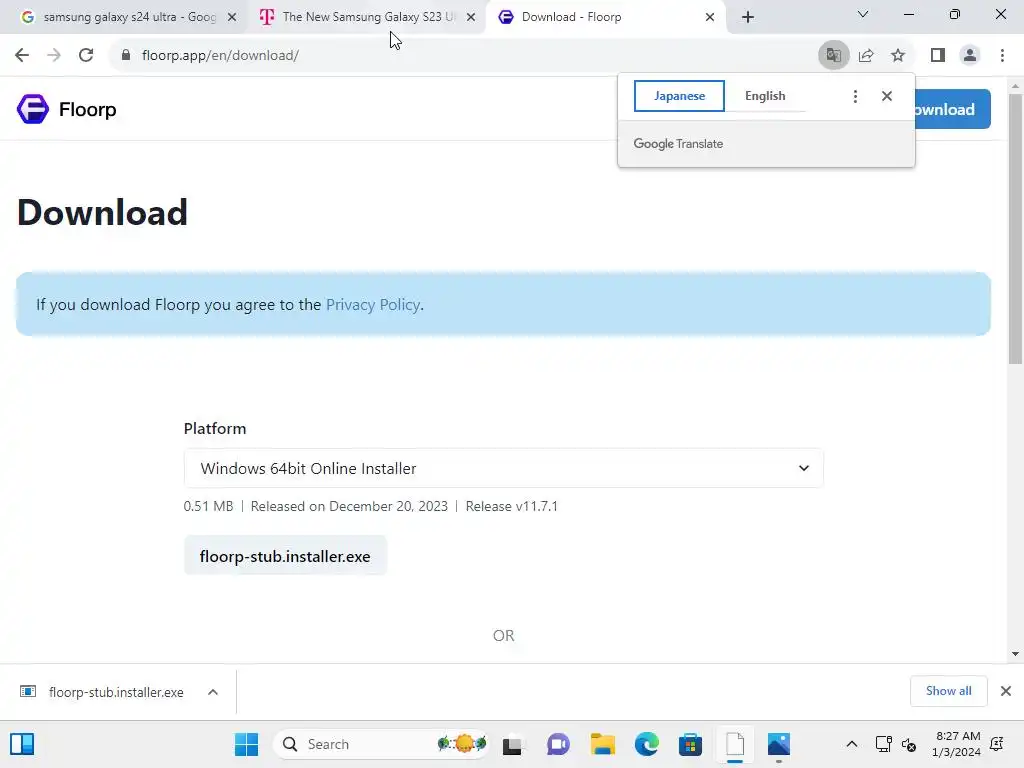Click the Release v11.7.1 text
The image size is (1024, 768).
tap(511, 506)
